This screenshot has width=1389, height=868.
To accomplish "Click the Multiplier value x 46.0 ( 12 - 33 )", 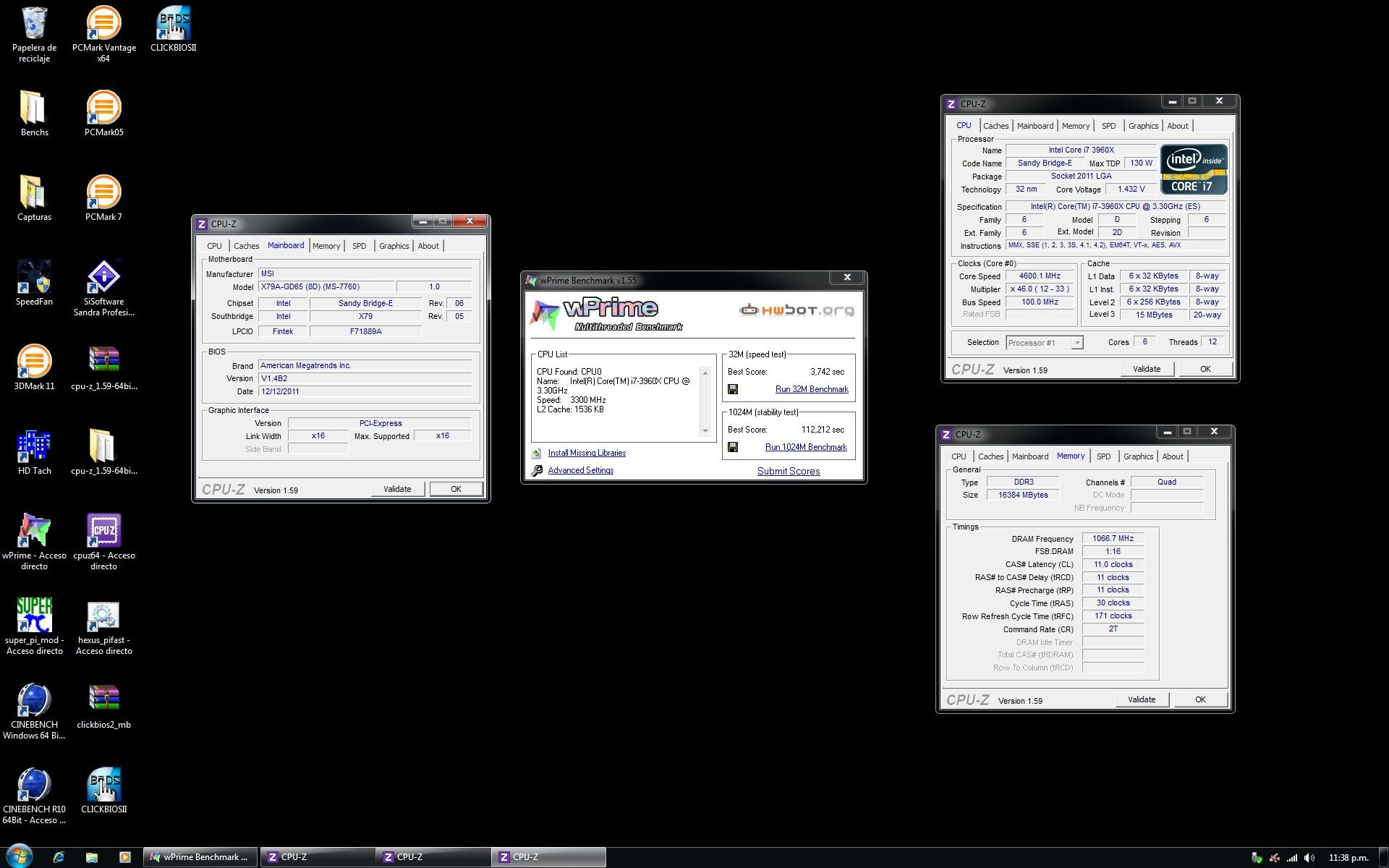I will (1040, 289).
